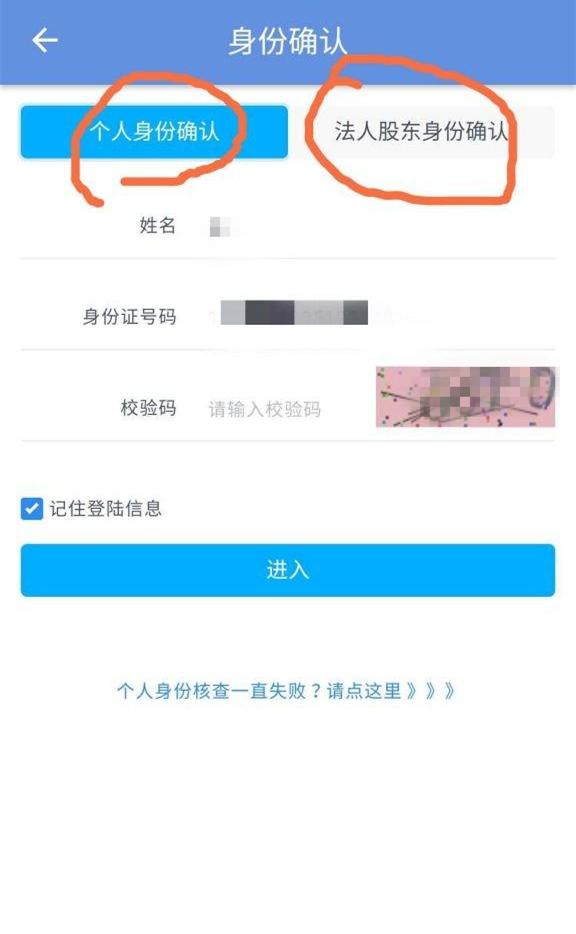Select the 个人身份确认 tab
The height and width of the screenshot is (934, 576).
pyautogui.click(x=154, y=132)
